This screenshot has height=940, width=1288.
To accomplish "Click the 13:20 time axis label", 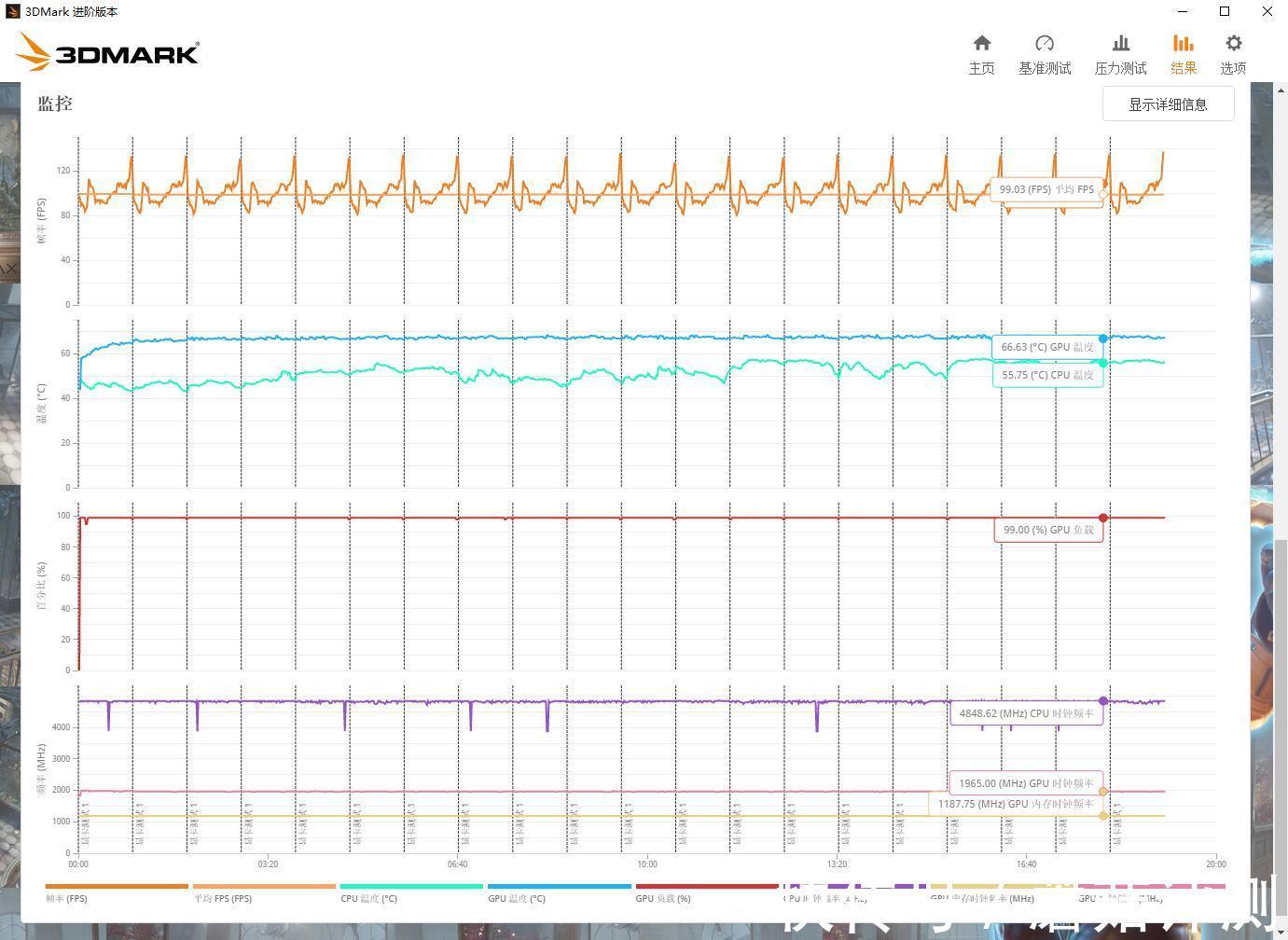I will (x=837, y=864).
